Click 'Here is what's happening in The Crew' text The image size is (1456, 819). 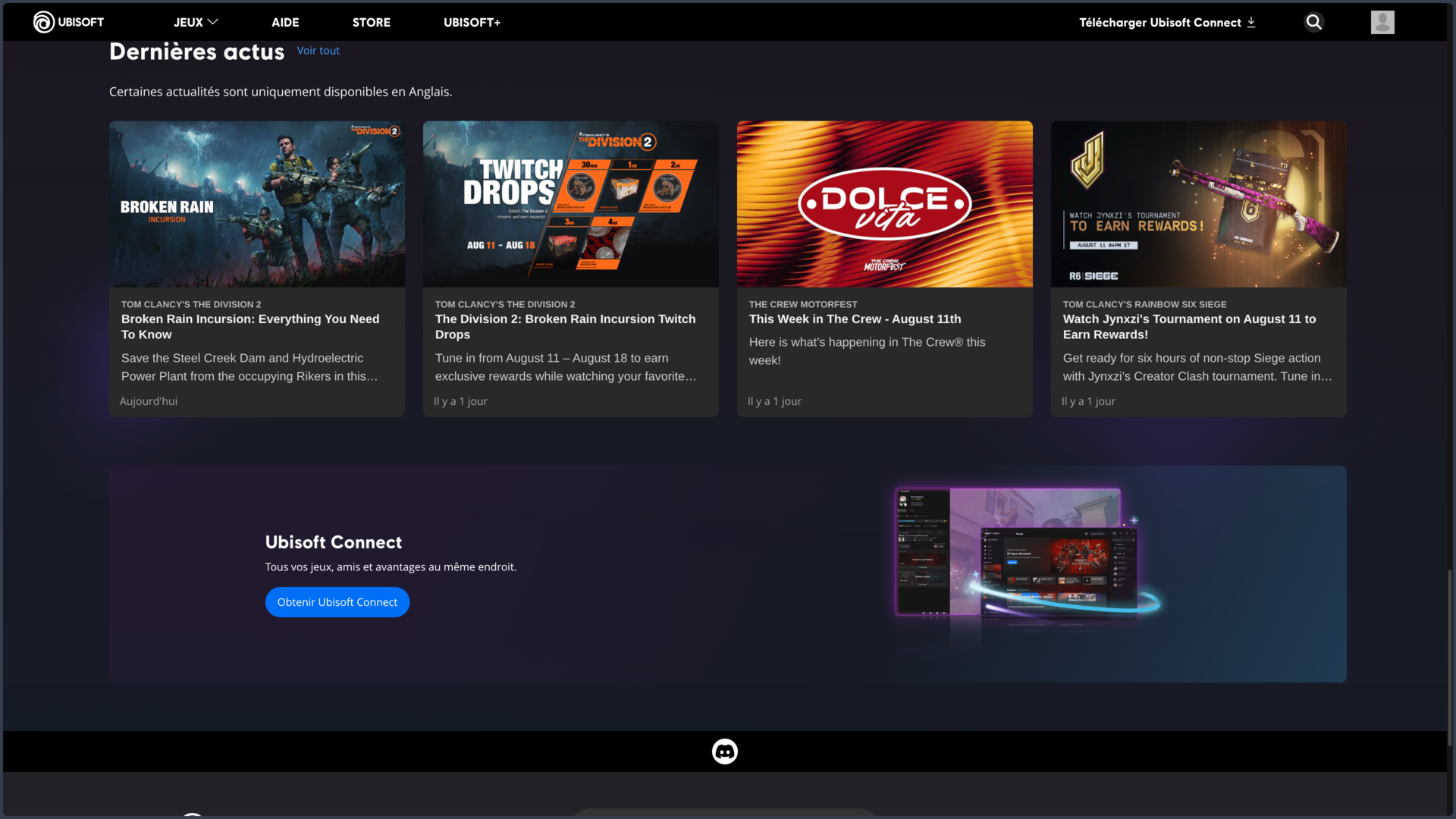click(868, 351)
